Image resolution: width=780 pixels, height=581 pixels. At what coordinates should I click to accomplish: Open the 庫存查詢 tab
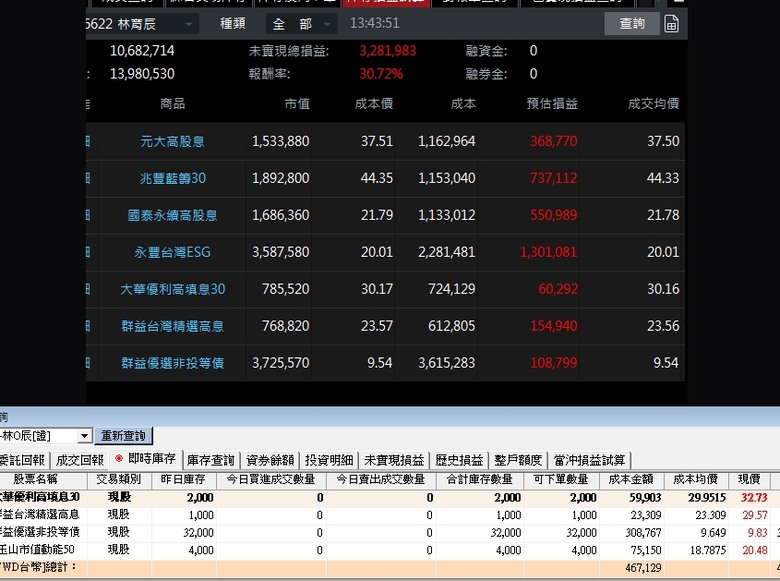[x=211, y=460]
